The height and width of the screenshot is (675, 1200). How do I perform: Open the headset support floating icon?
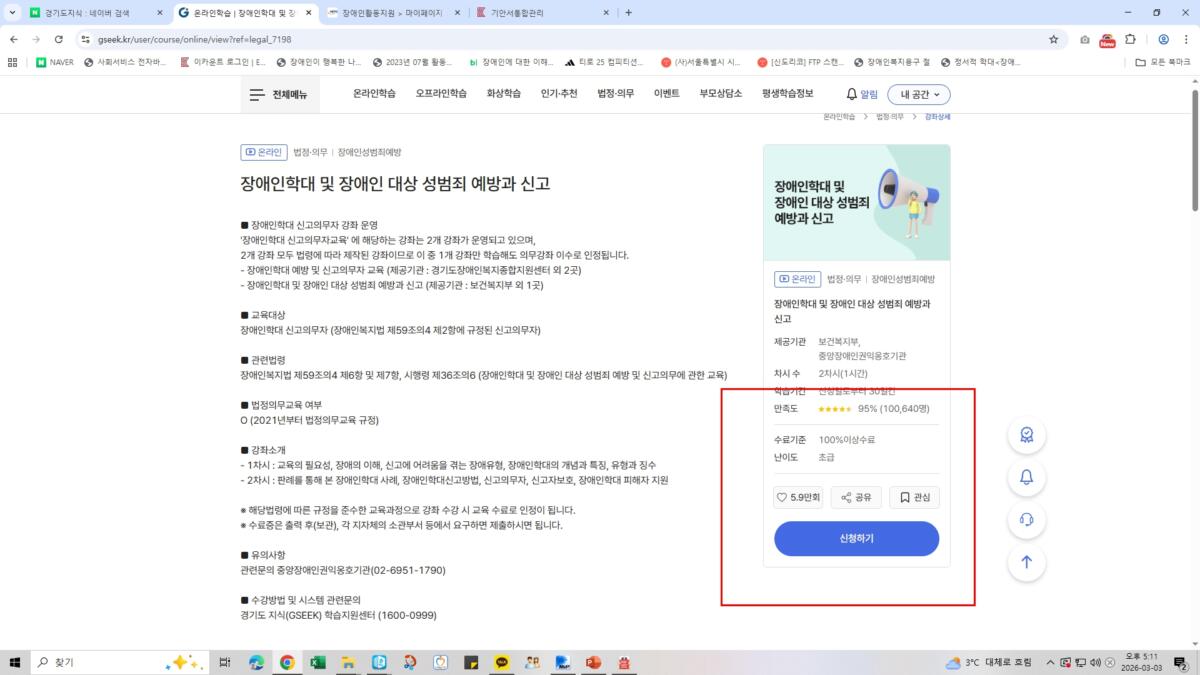[1026, 519]
